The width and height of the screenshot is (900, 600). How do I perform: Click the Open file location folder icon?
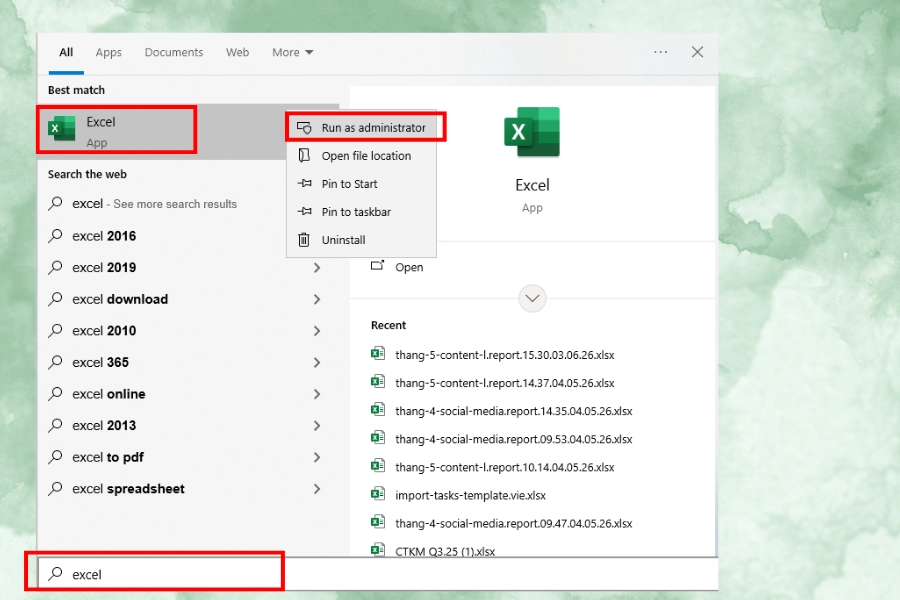click(304, 156)
